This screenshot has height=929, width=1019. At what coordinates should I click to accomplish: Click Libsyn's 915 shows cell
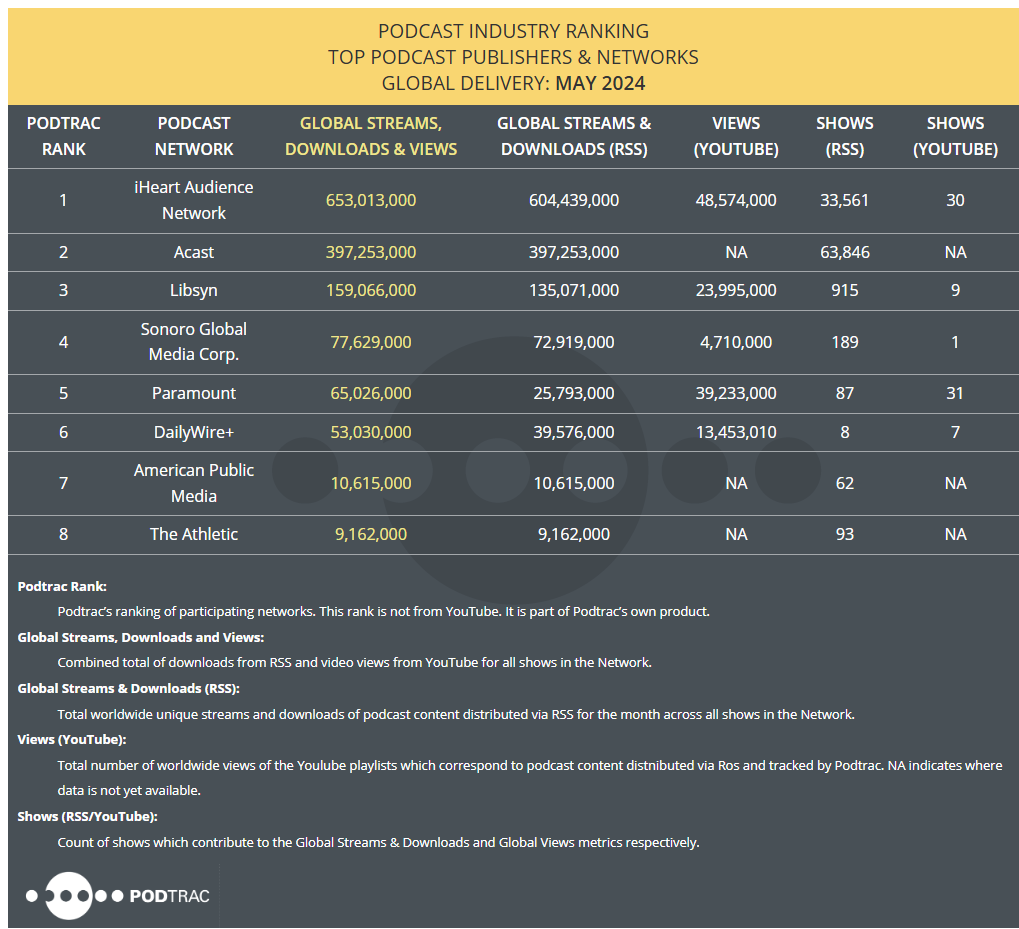pos(845,290)
